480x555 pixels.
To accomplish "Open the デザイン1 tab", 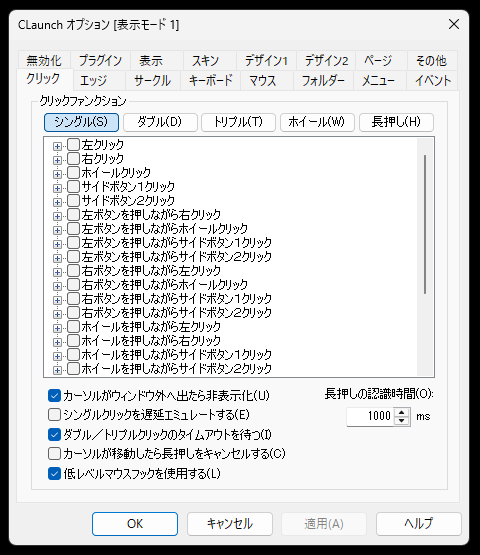I will [266, 61].
